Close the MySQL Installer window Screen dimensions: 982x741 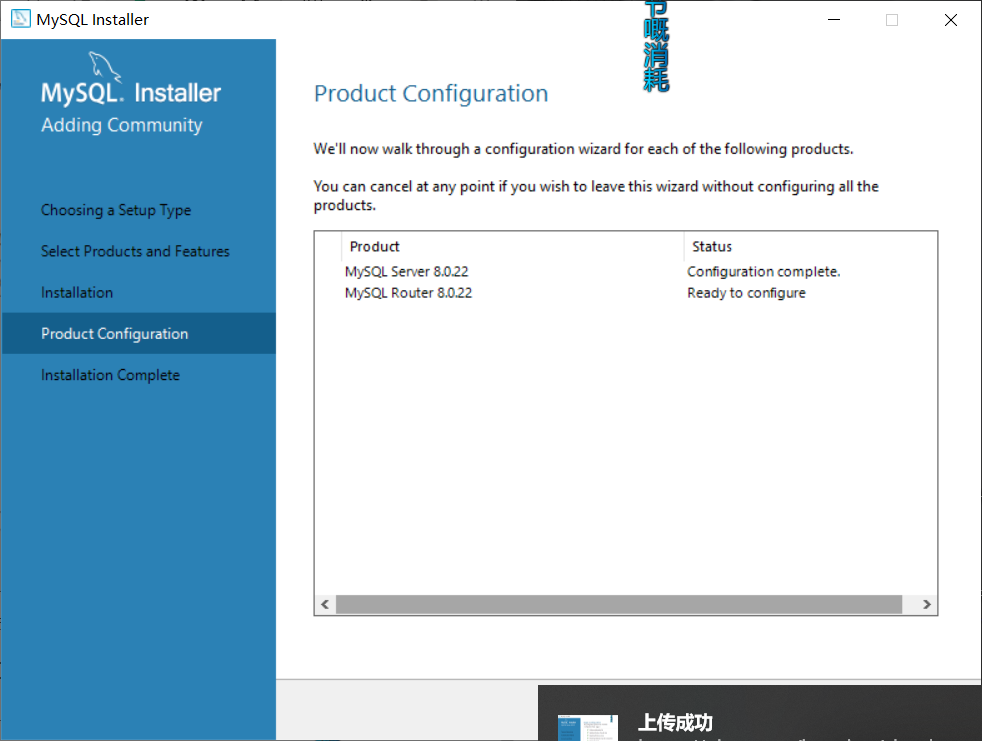click(951, 19)
